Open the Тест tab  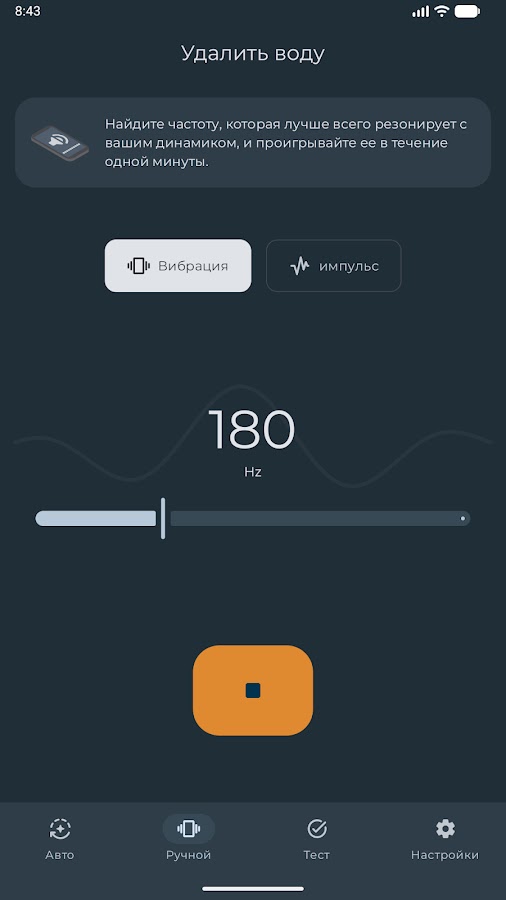(317, 839)
